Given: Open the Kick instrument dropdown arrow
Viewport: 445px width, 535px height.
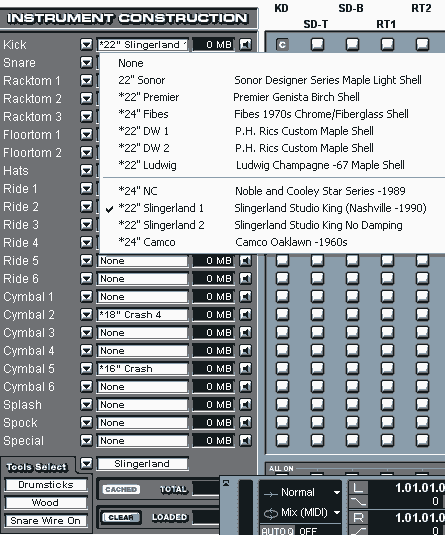Looking at the screenshot, I should pyautogui.click(x=86, y=44).
